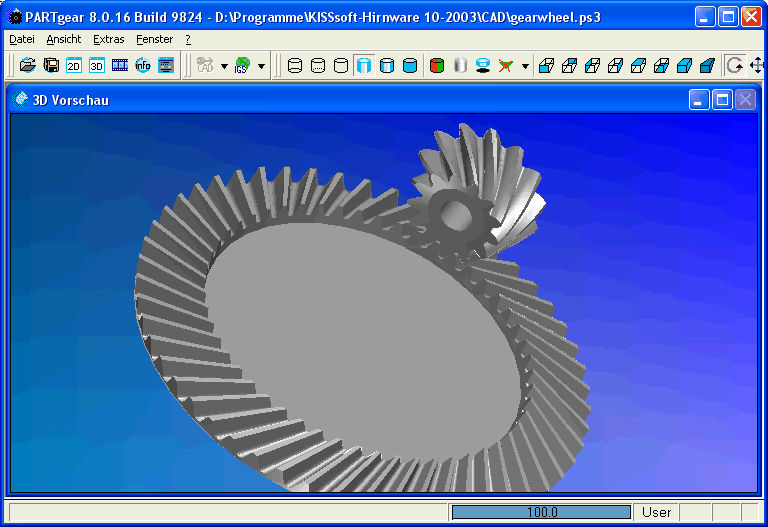Viewport: 768px width, 527px height.
Task: Click the rotate view icon
Action: click(735, 66)
